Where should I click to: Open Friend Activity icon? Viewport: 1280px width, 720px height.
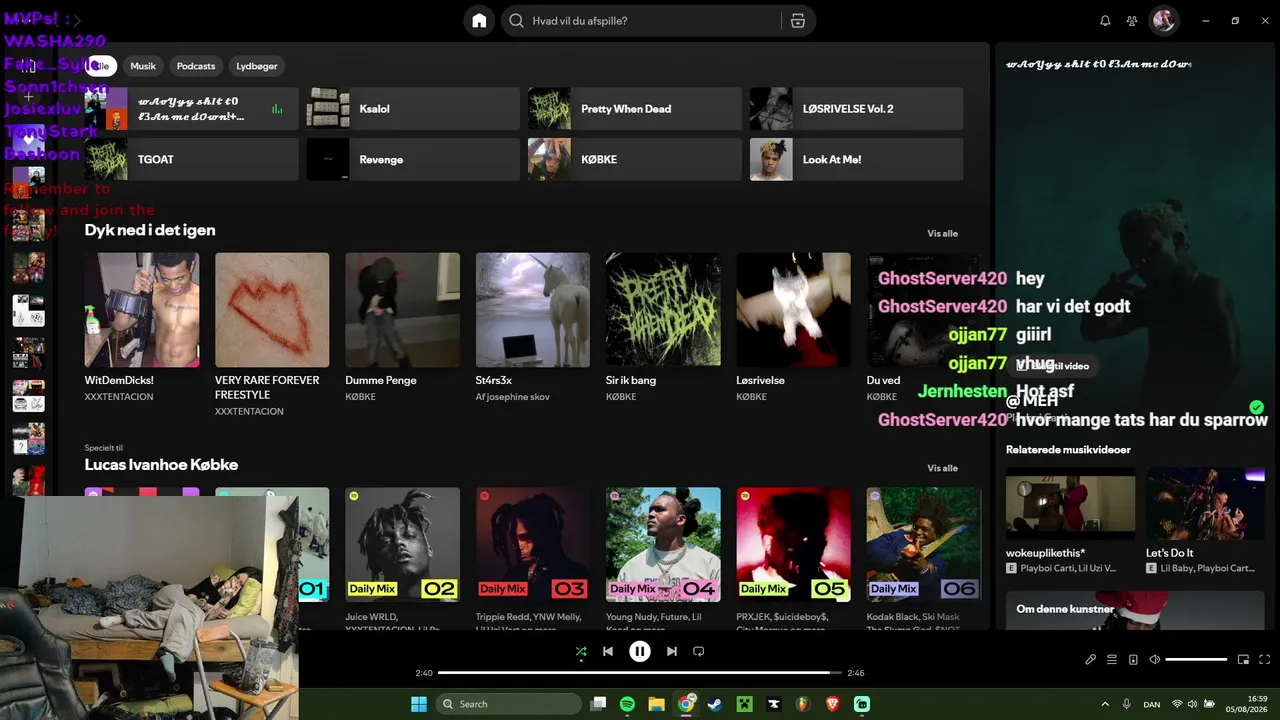(x=1132, y=21)
